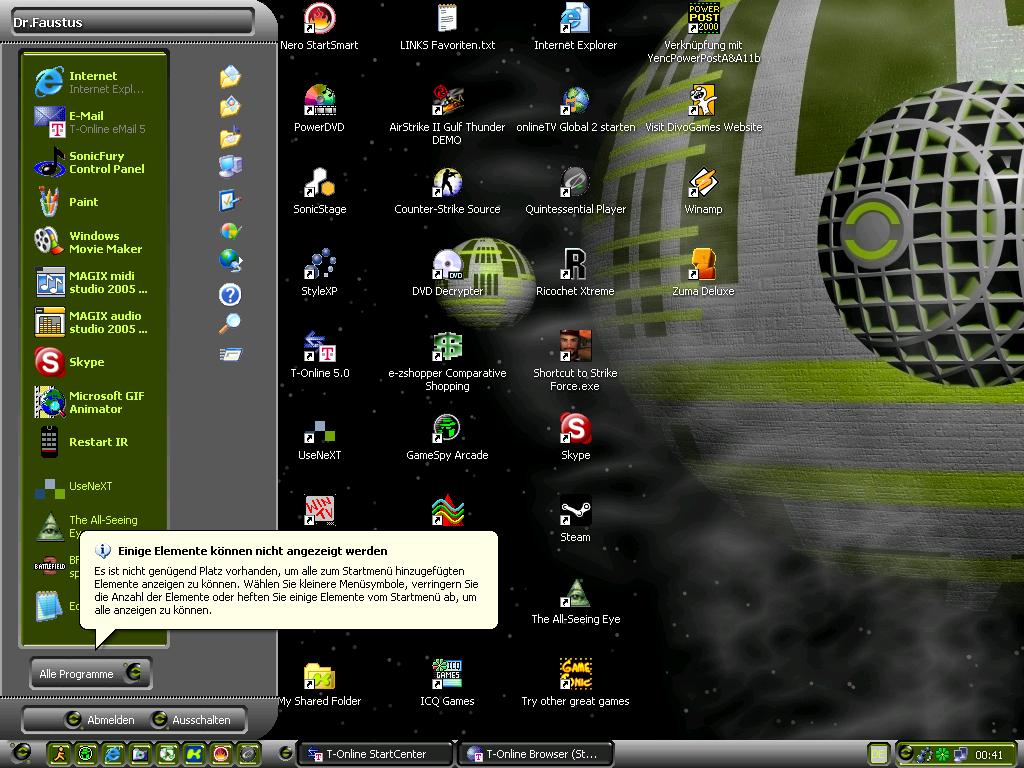
Task: Click the Abmelden button
Action: pyautogui.click(x=100, y=720)
